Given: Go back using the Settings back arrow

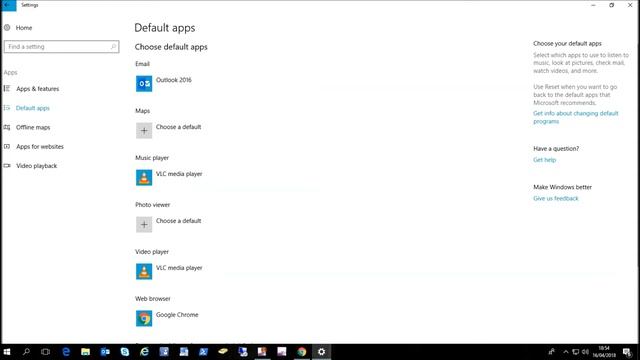Looking at the screenshot, I should (x=8, y=5).
